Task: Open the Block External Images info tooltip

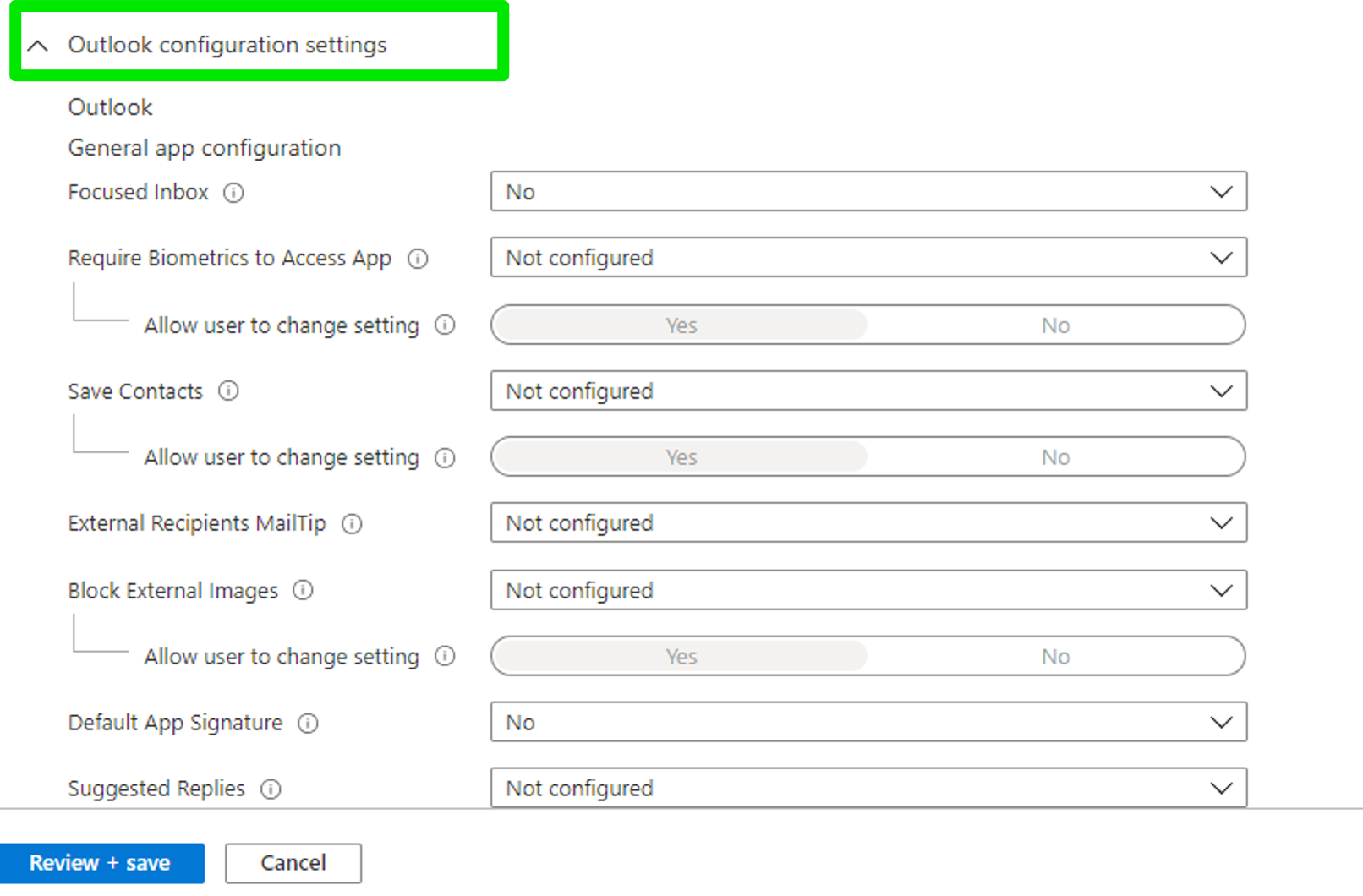Action: coord(302,591)
